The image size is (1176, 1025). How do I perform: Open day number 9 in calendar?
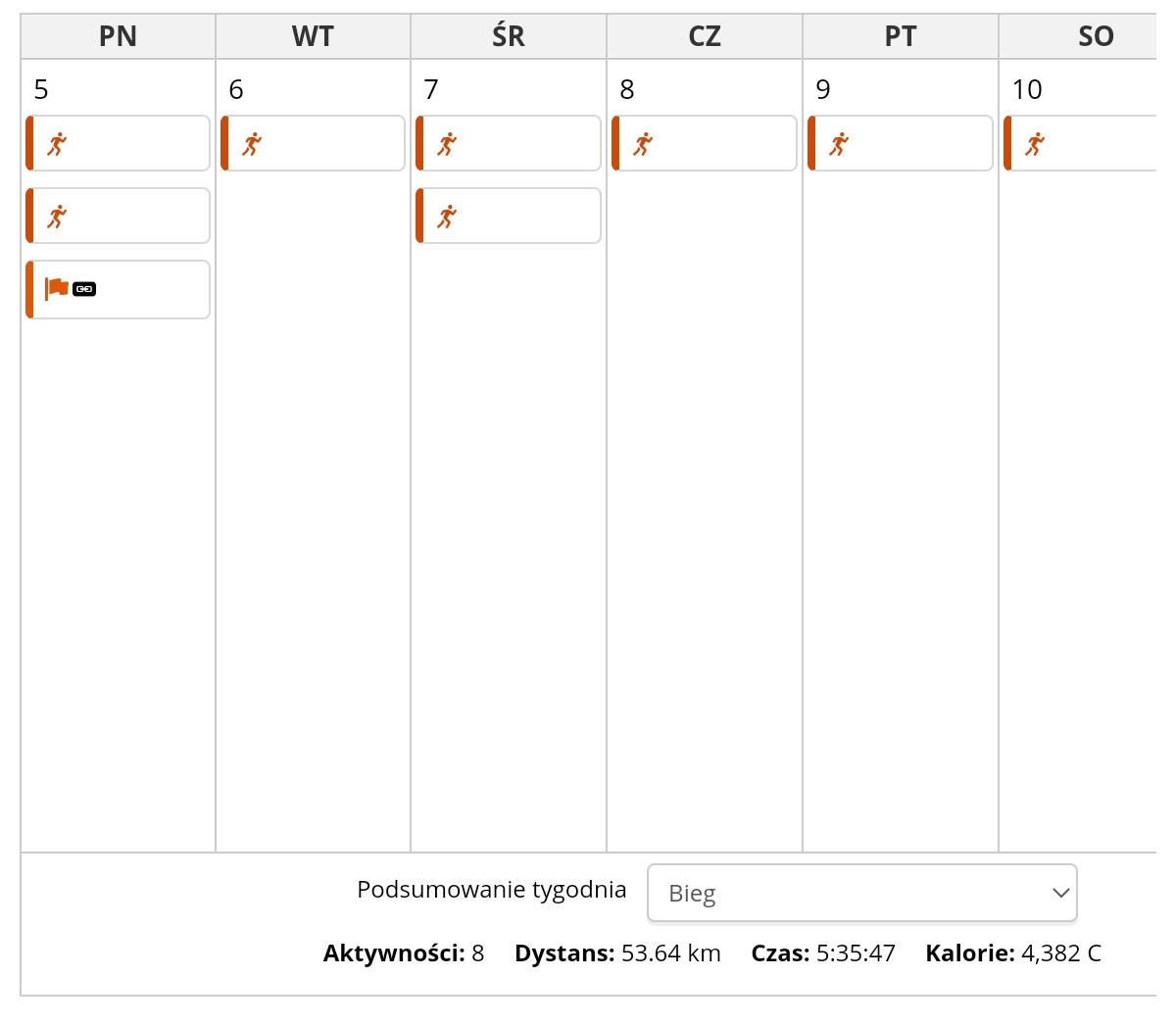pyautogui.click(x=823, y=90)
